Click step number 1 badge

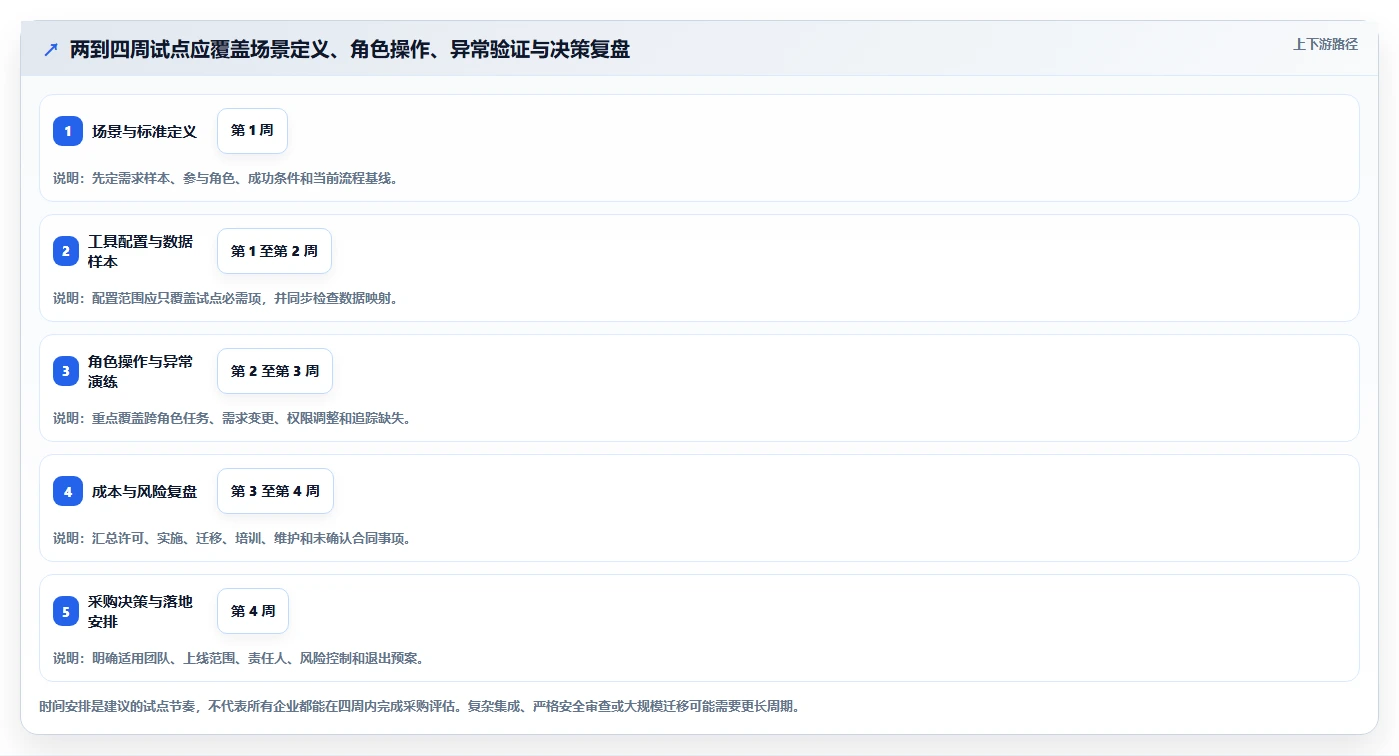click(68, 131)
